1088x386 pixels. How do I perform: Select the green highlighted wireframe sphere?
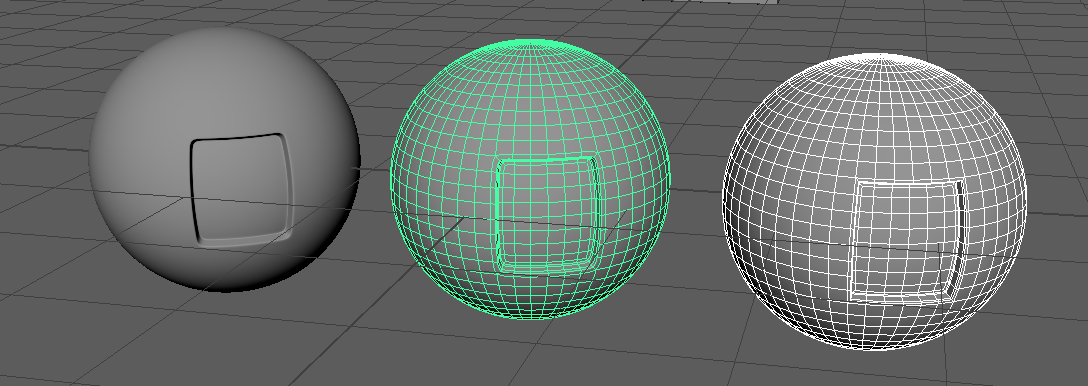coord(530,179)
